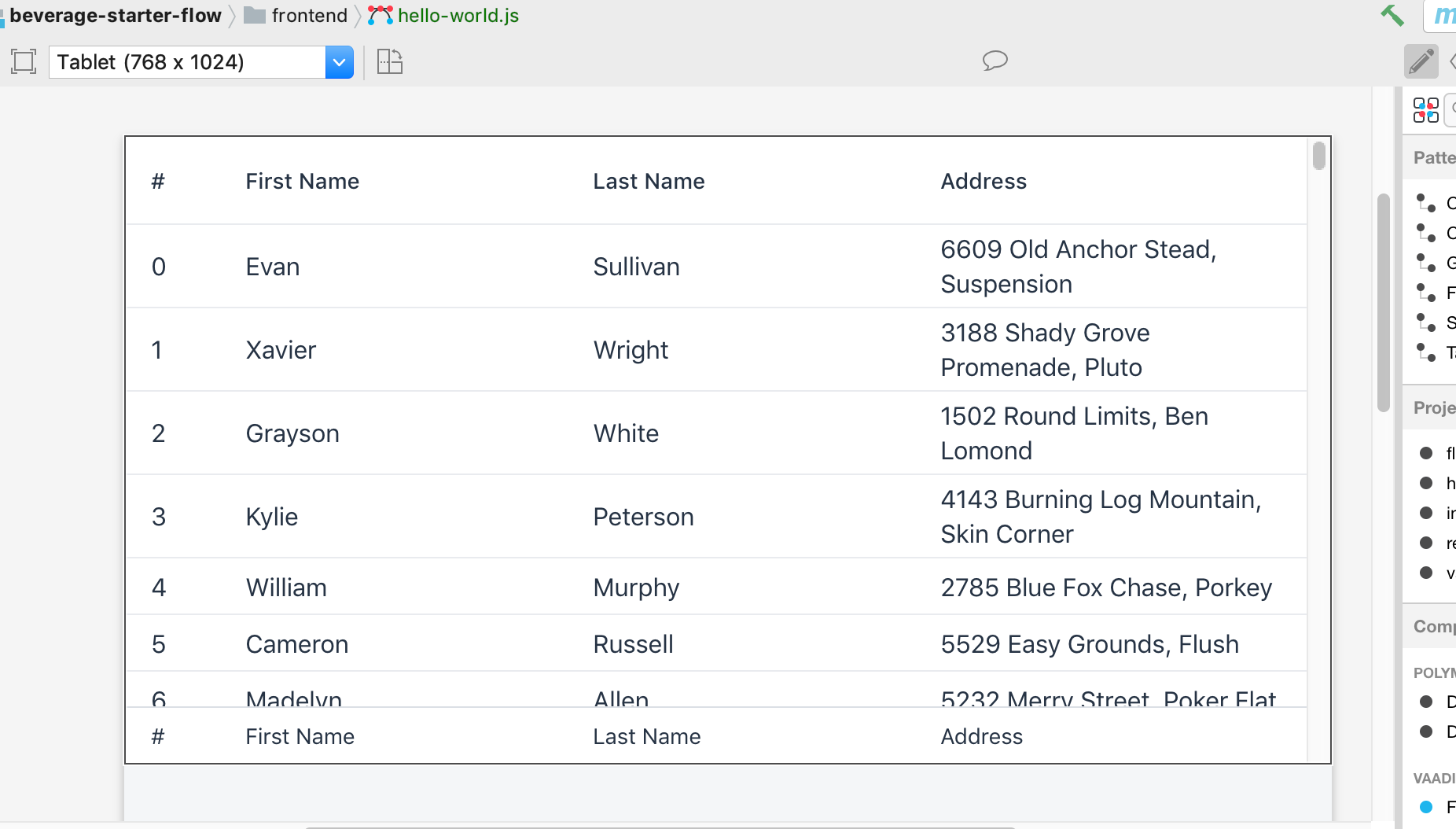1456x829 pixels.
Task: Click the Address column header
Action: (984, 181)
